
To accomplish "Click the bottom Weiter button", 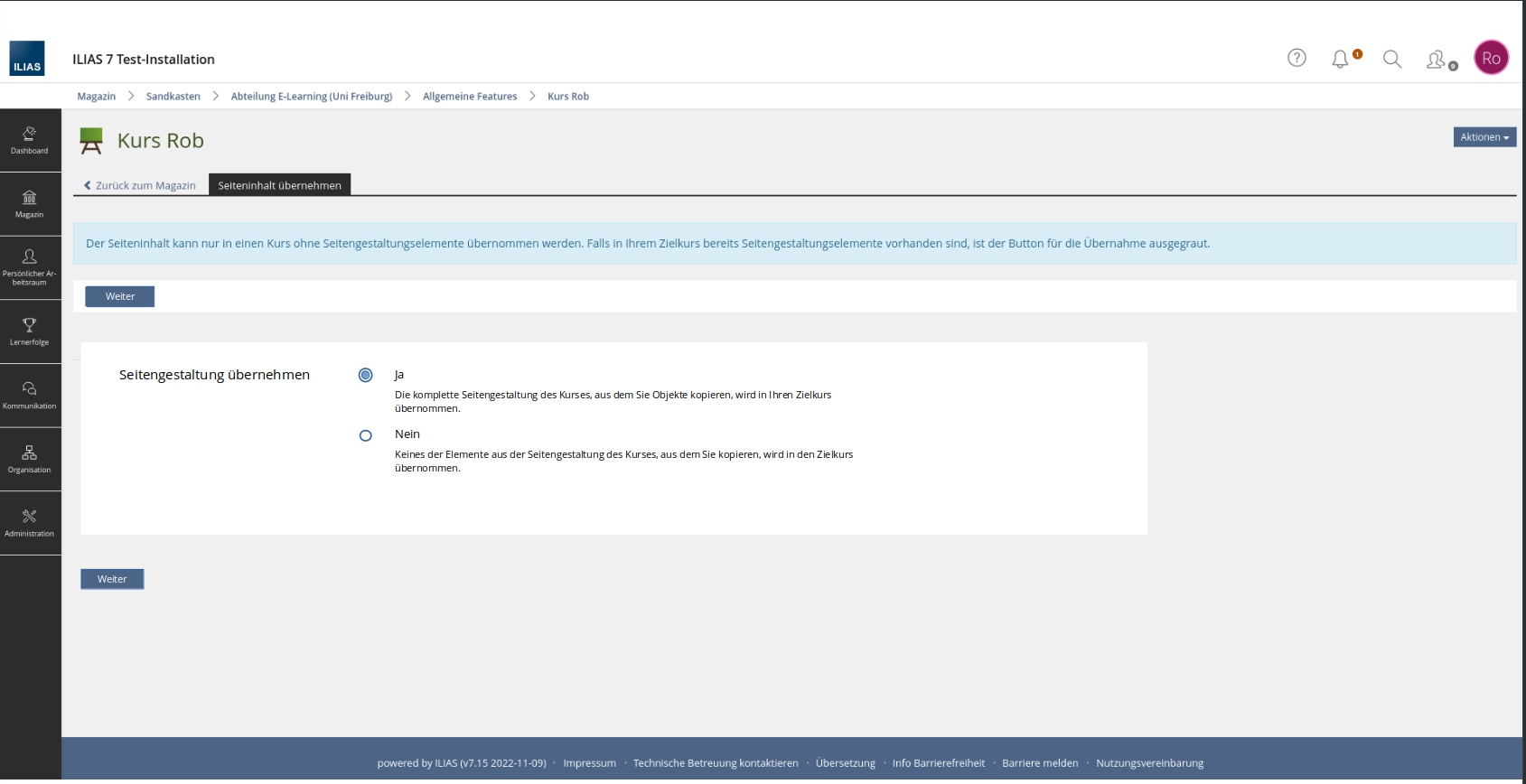I will tap(112, 579).
